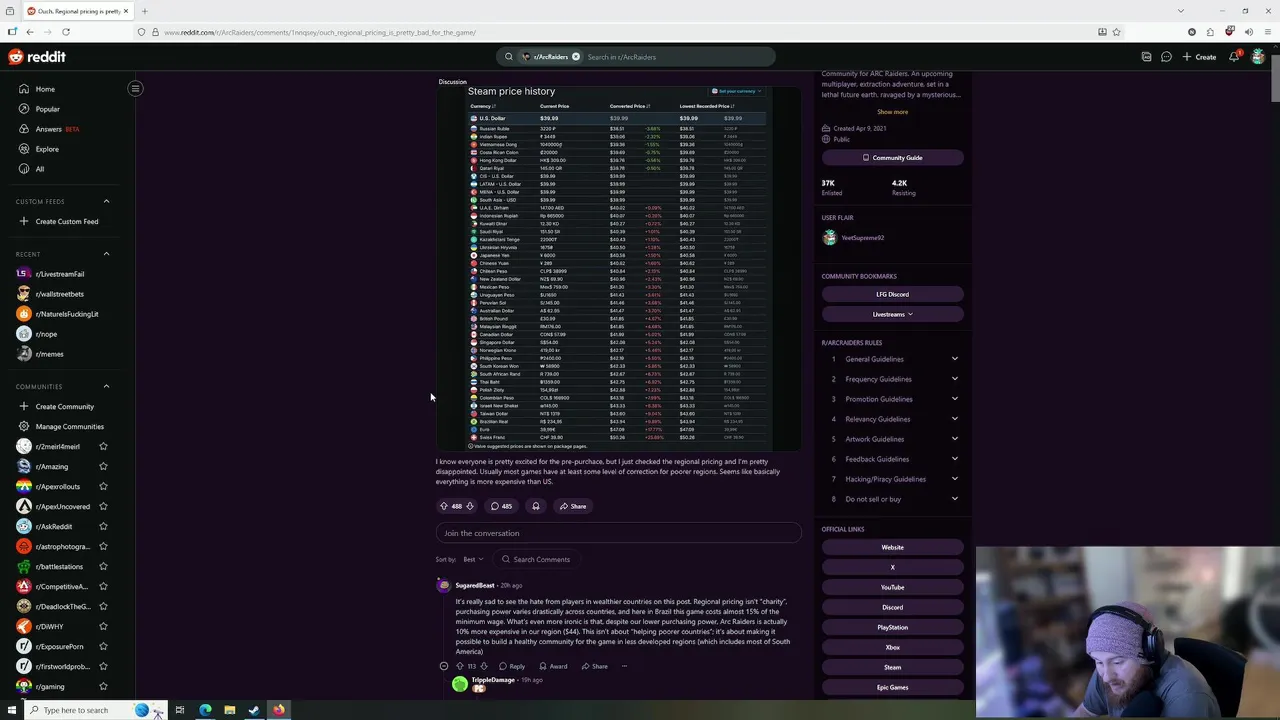Click Show more in community description

point(893,112)
